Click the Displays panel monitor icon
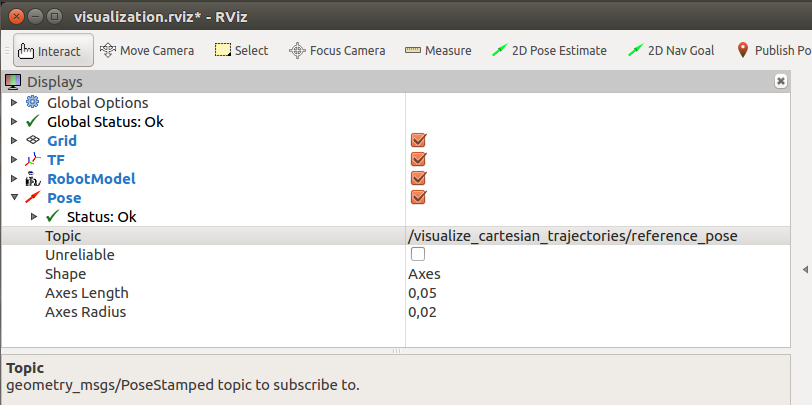This screenshot has height=405, width=812. tap(12, 81)
